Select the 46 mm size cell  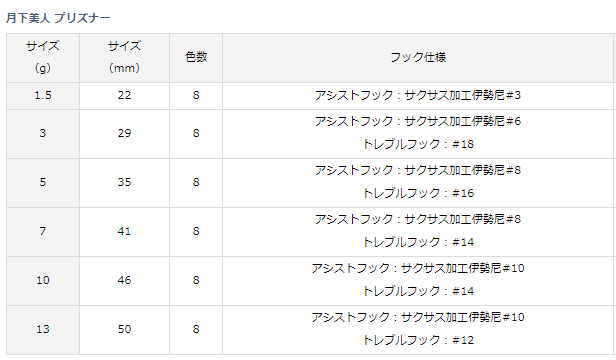tap(124, 281)
